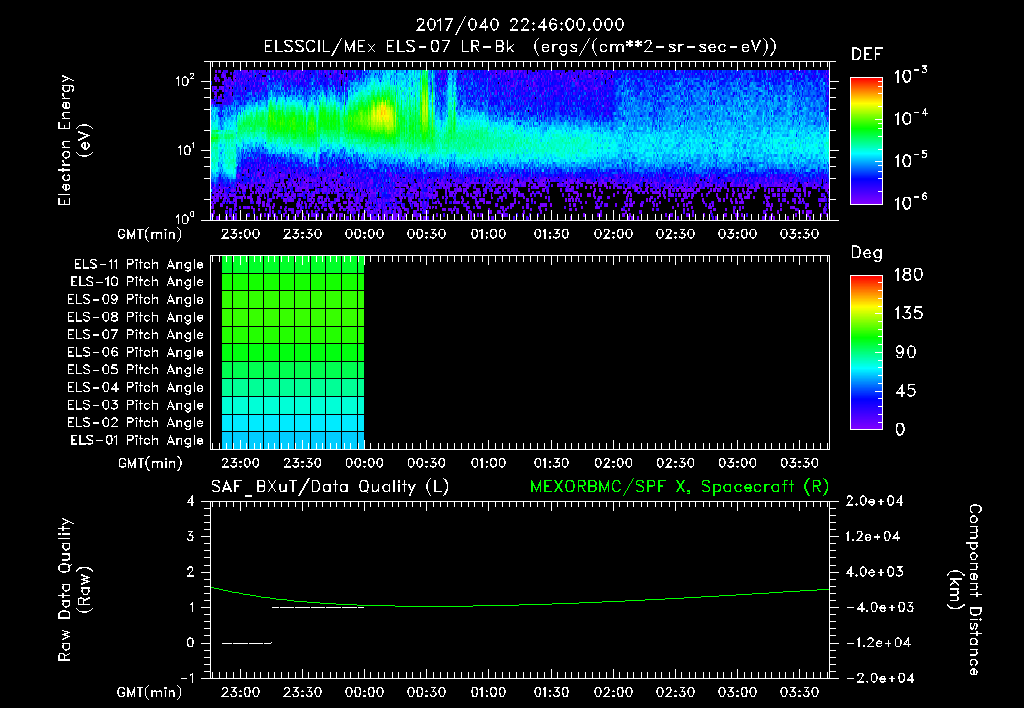Click the 135 tick on Deg colorbar

pos(908,314)
